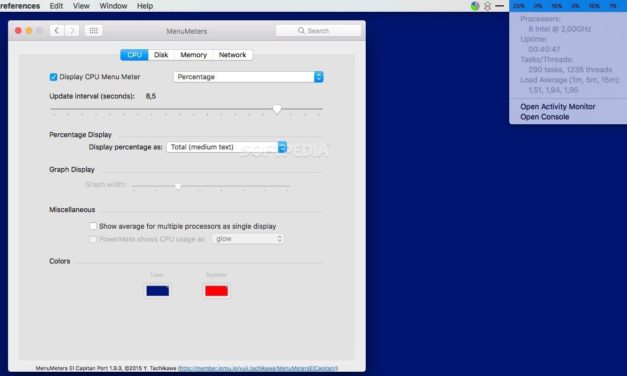Click the red System color swatch

(216, 291)
